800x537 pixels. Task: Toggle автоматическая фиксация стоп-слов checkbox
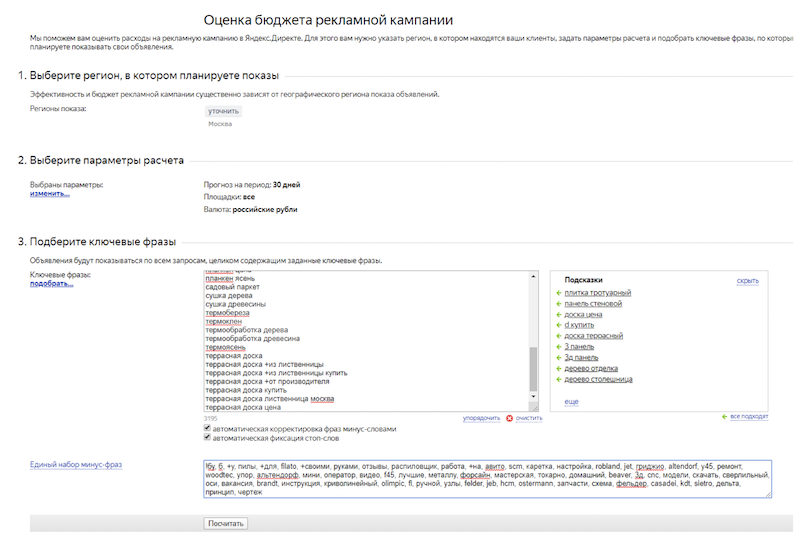[x=207, y=438]
